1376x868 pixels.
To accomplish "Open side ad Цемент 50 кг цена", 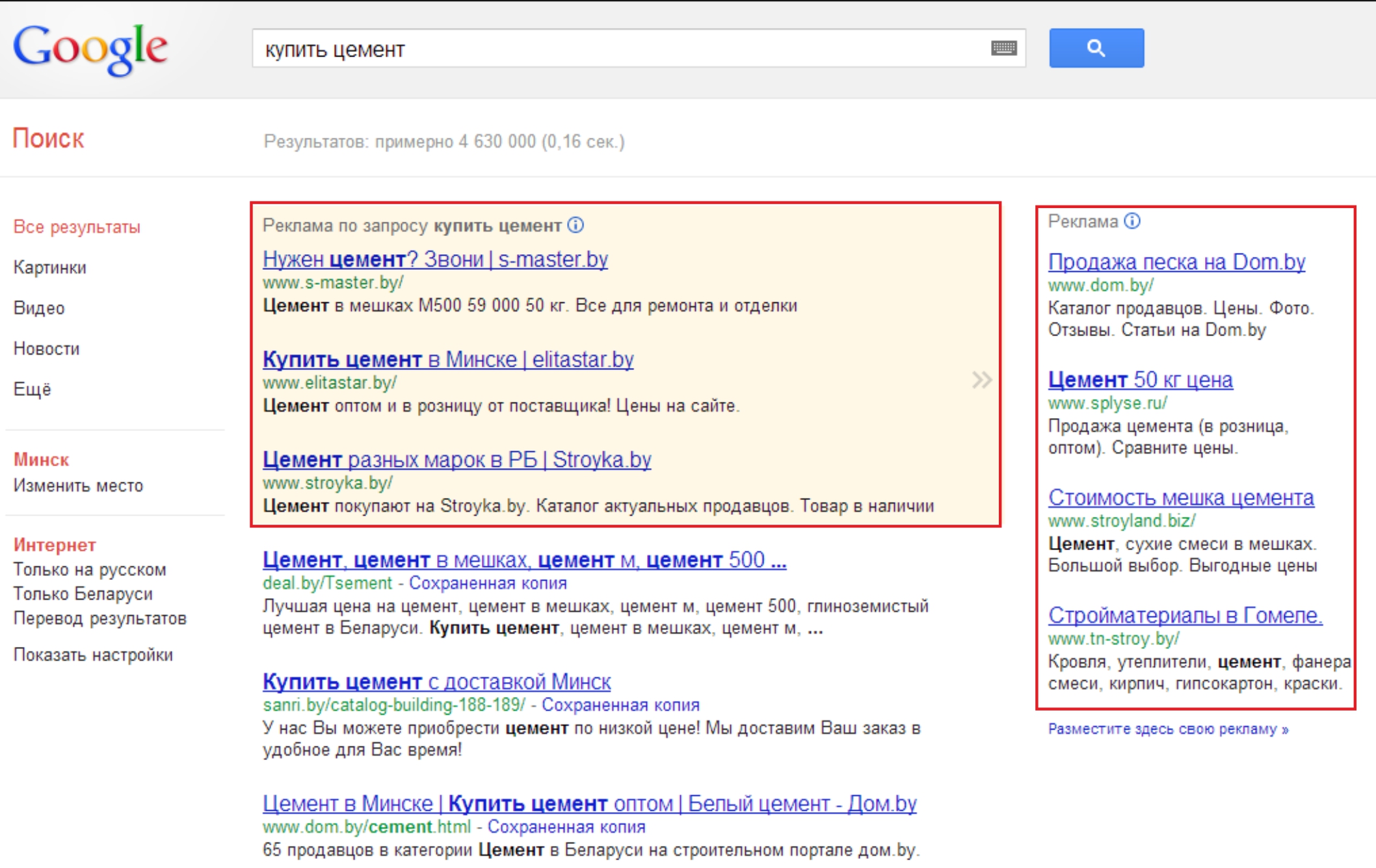I will (x=1140, y=380).
